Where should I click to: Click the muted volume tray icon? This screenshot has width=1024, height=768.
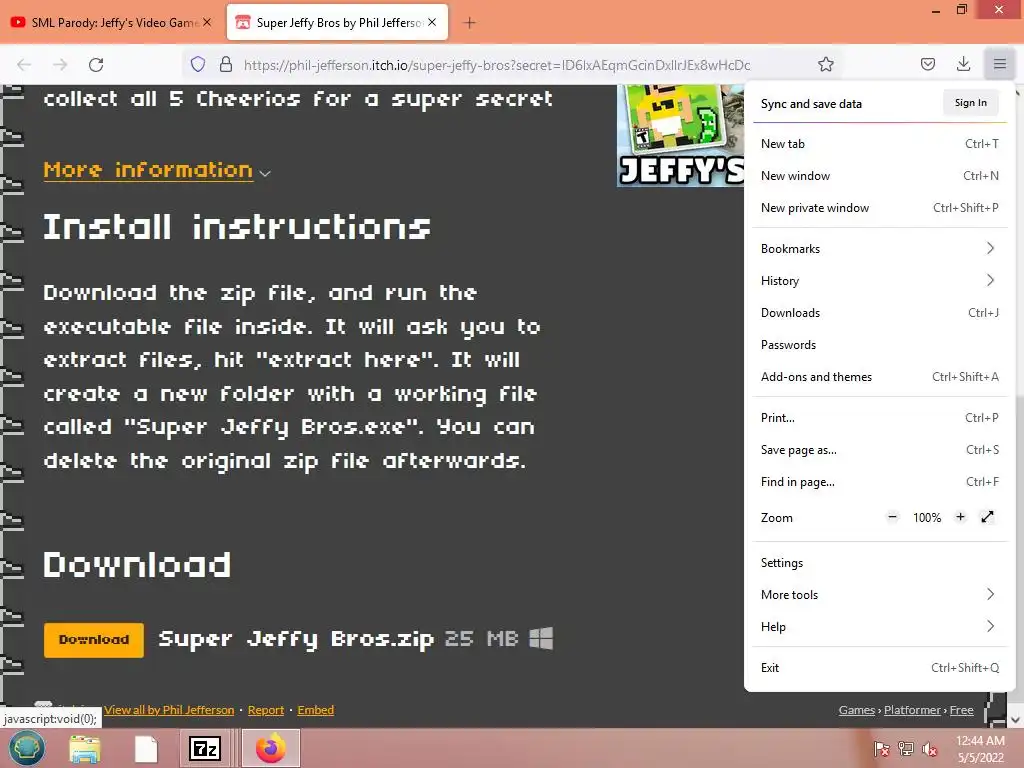point(930,749)
